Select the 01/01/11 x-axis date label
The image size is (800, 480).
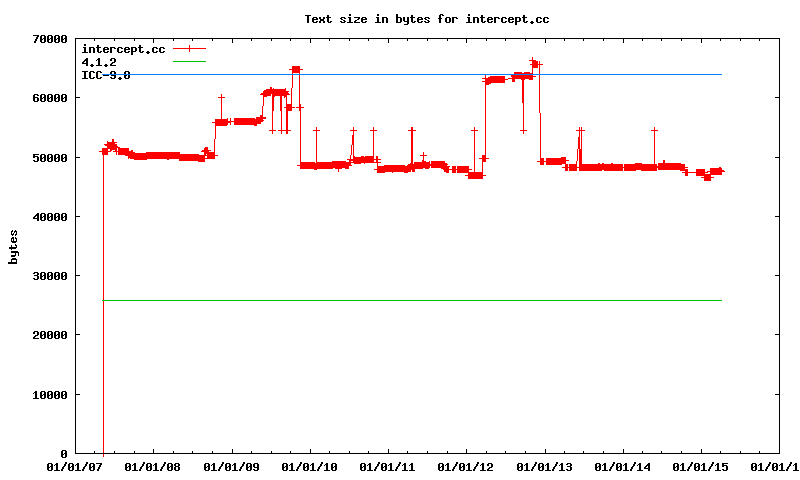coord(388,466)
